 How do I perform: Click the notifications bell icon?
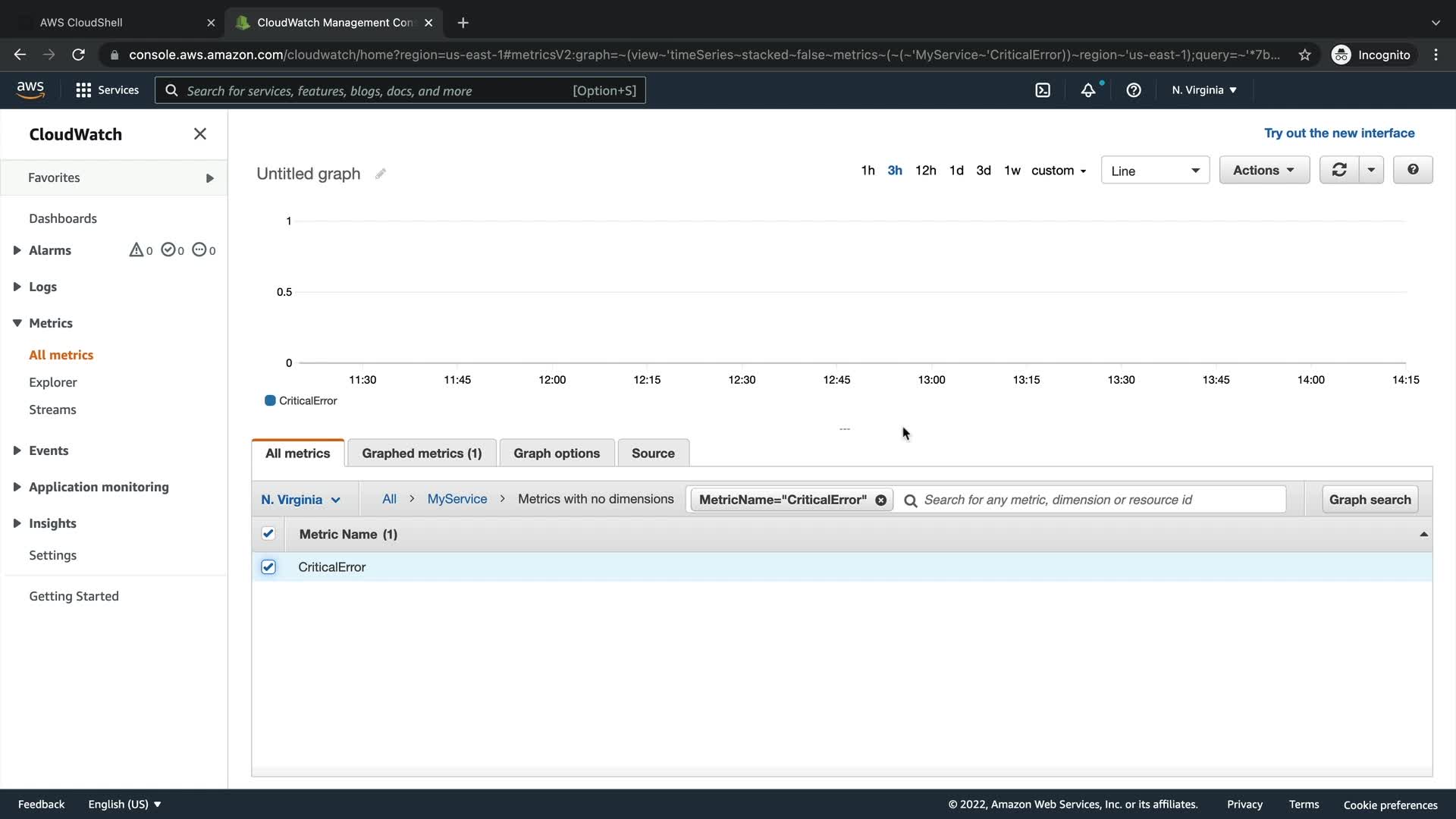click(x=1088, y=90)
